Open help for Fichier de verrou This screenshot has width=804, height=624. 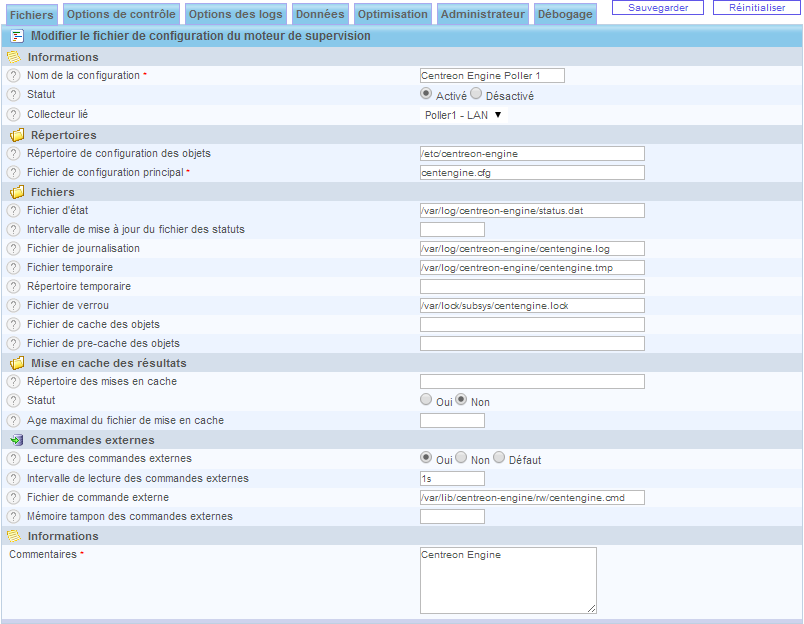pos(13,306)
